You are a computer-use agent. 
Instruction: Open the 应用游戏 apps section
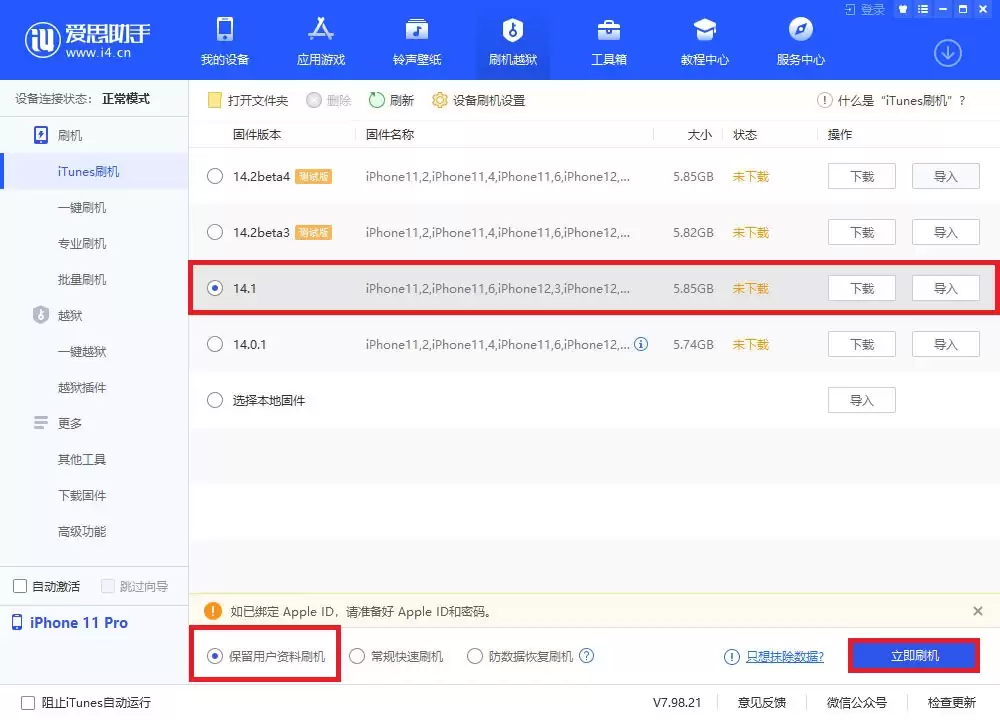coord(321,41)
